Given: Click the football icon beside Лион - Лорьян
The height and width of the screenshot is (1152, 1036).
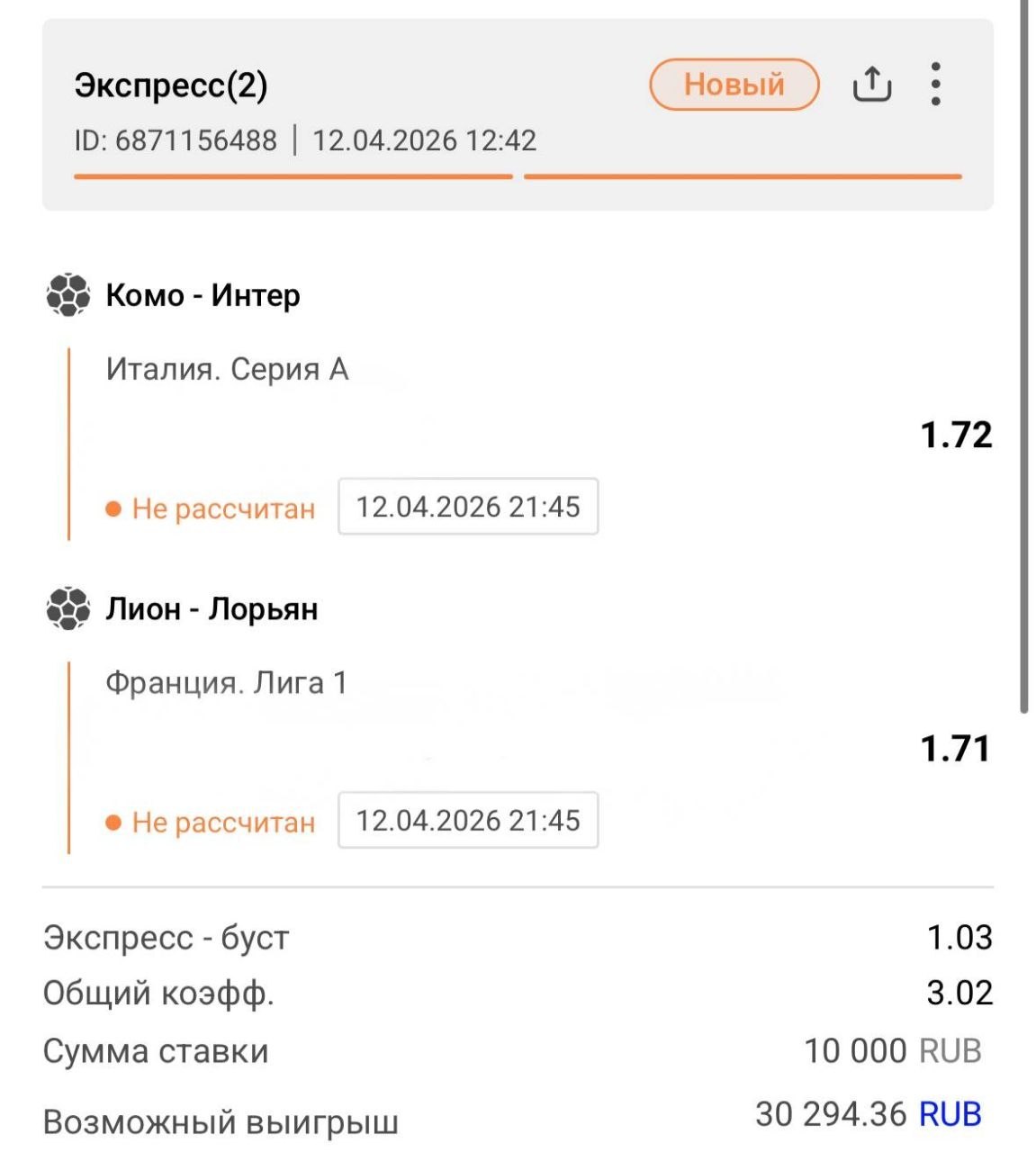Looking at the screenshot, I should click(68, 609).
